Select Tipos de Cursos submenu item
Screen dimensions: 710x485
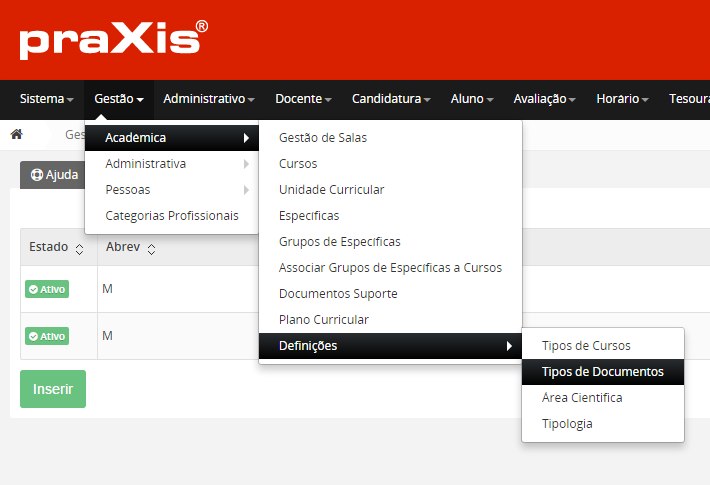[603, 346]
